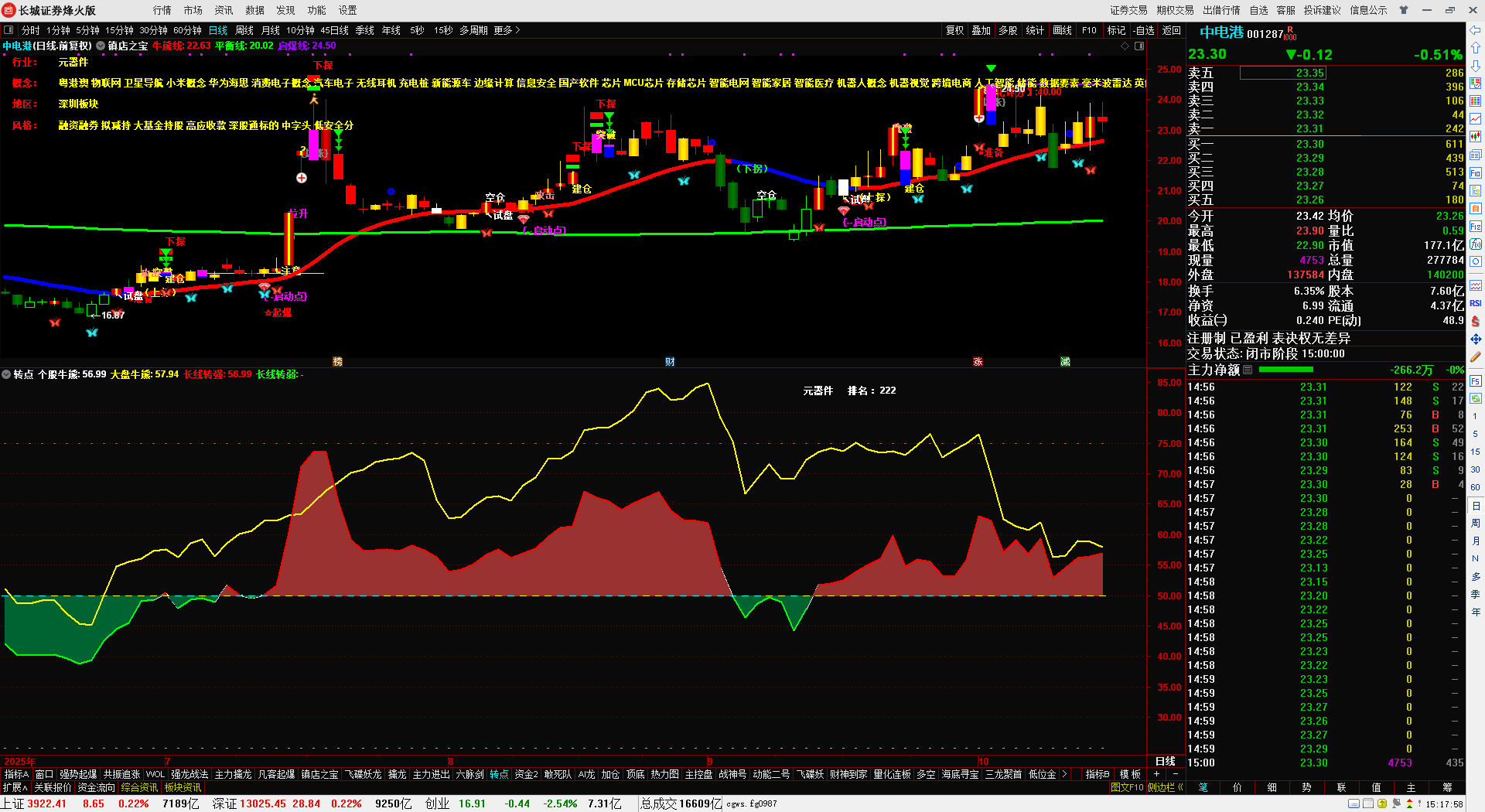The width and height of the screenshot is (1485, 812).
Task: Click the F10 company info icon in sidebar
Action: click(1476, 173)
